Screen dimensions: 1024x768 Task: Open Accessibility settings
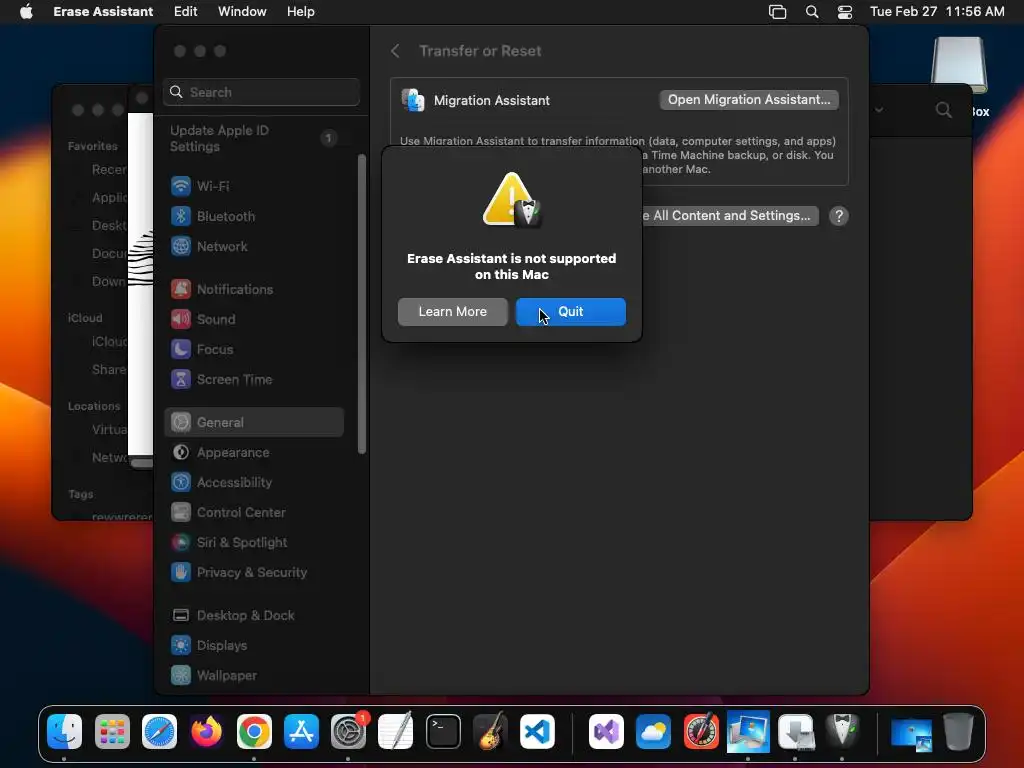point(253,483)
